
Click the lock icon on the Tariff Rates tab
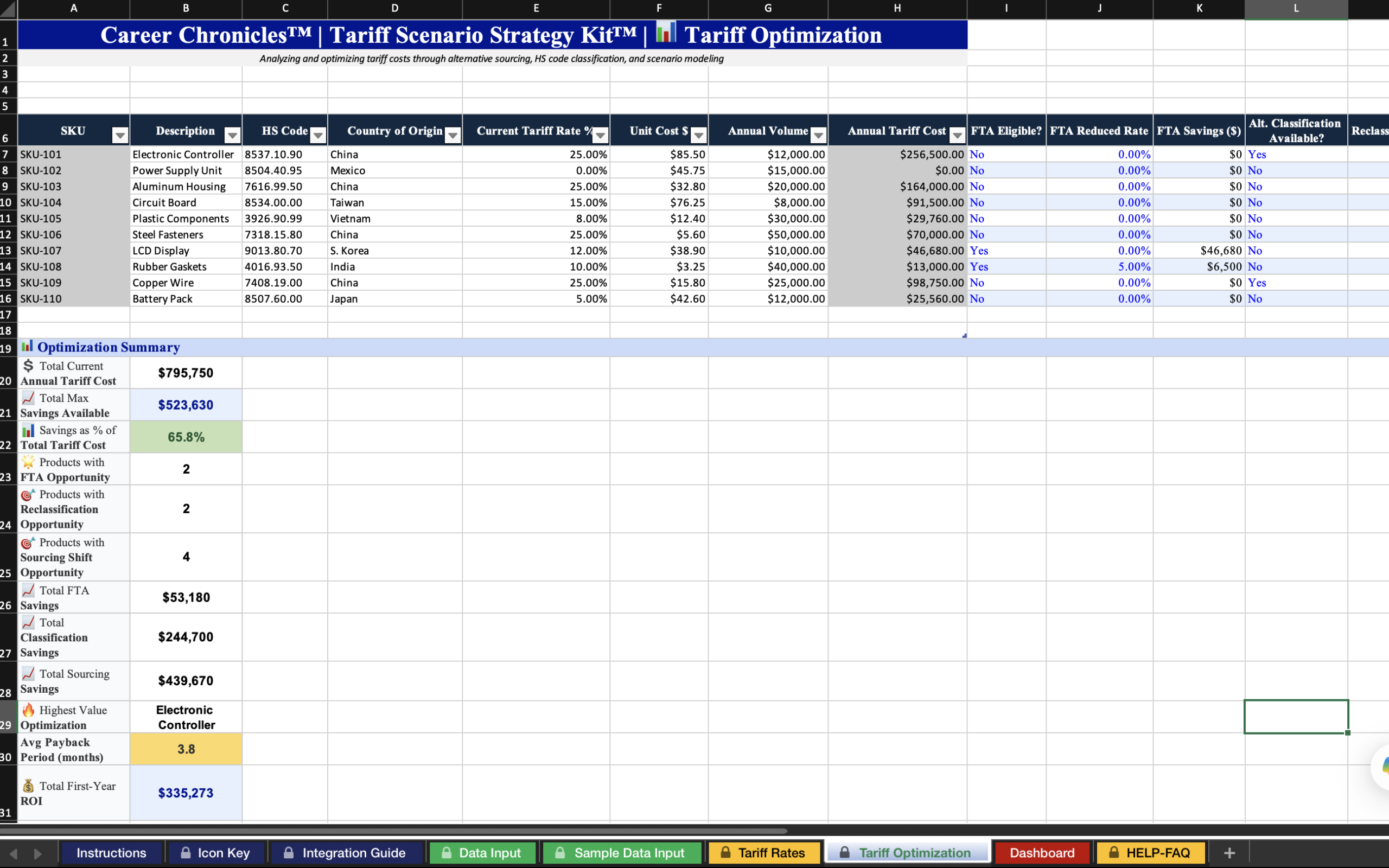click(725, 852)
